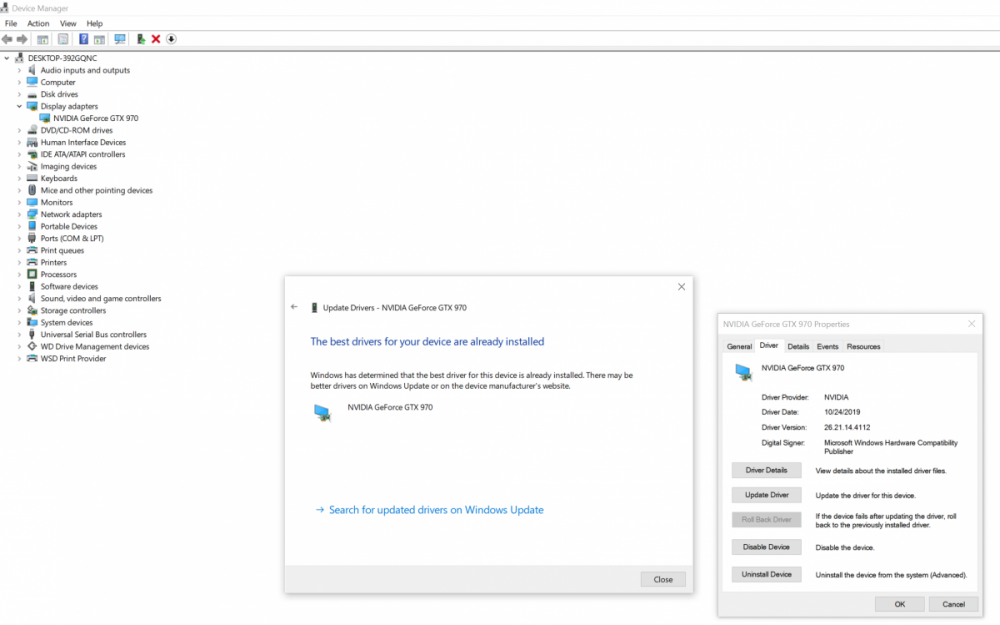Click the Disable device down-arrow toolbar icon
This screenshot has width=1000, height=625.
[x=171, y=39]
